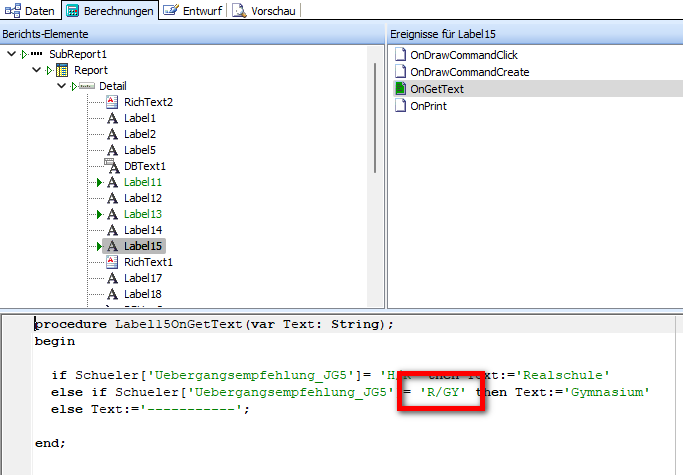Select Label14 in the tree
Viewport: 683px width, 475px height.
pyautogui.click(x=143, y=230)
